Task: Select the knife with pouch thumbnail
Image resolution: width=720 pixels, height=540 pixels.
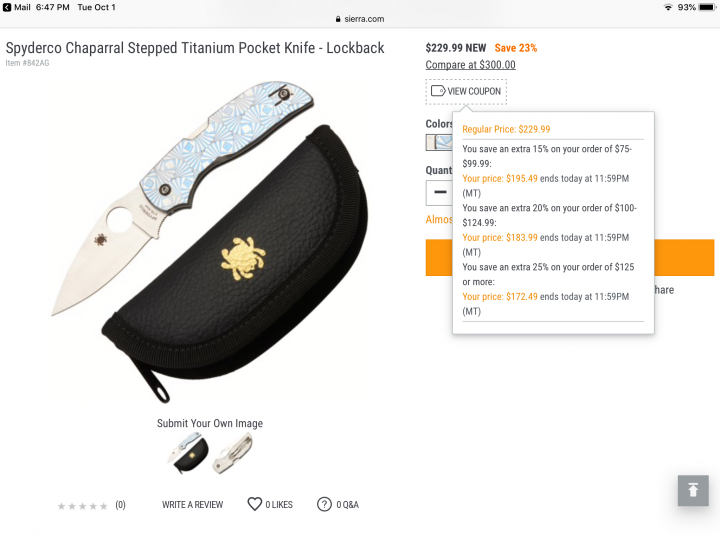Action: click(189, 453)
